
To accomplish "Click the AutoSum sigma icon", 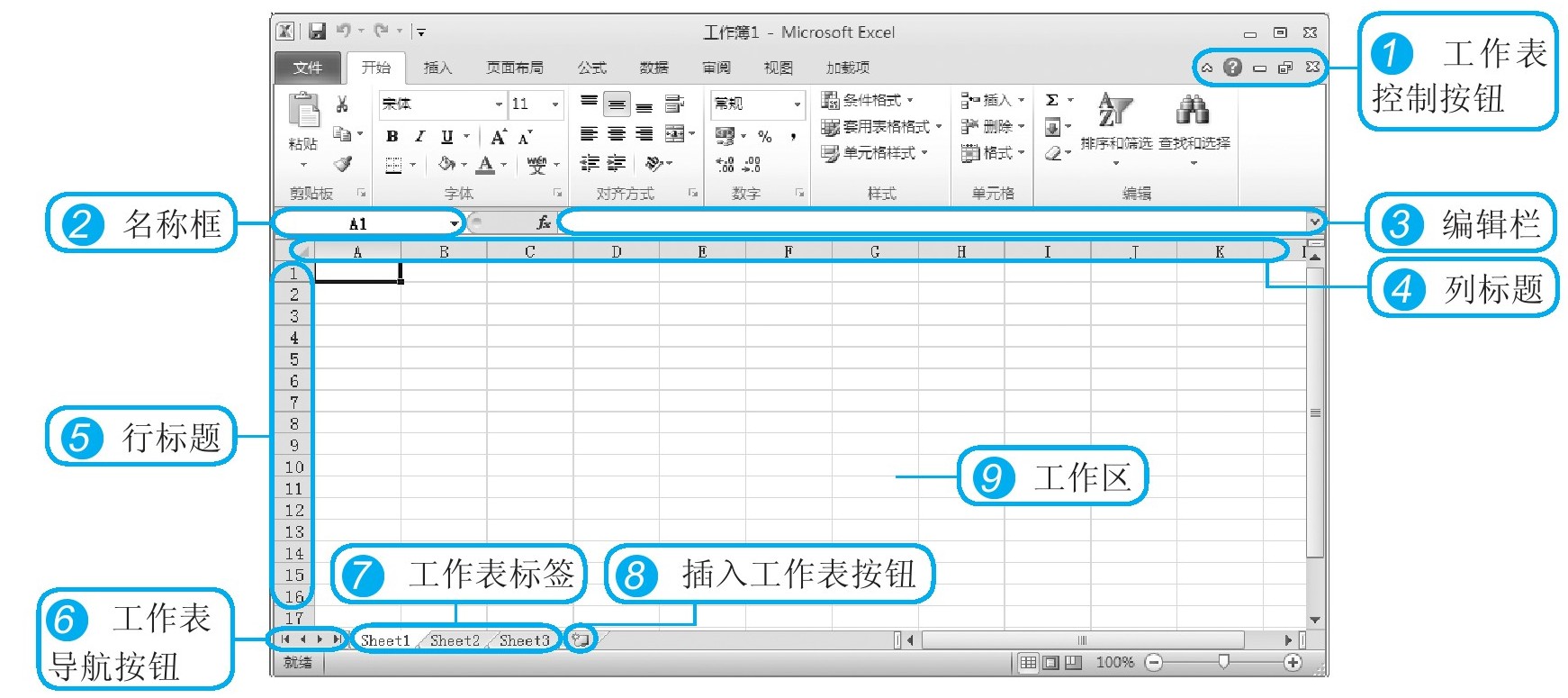I will coord(1052,100).
